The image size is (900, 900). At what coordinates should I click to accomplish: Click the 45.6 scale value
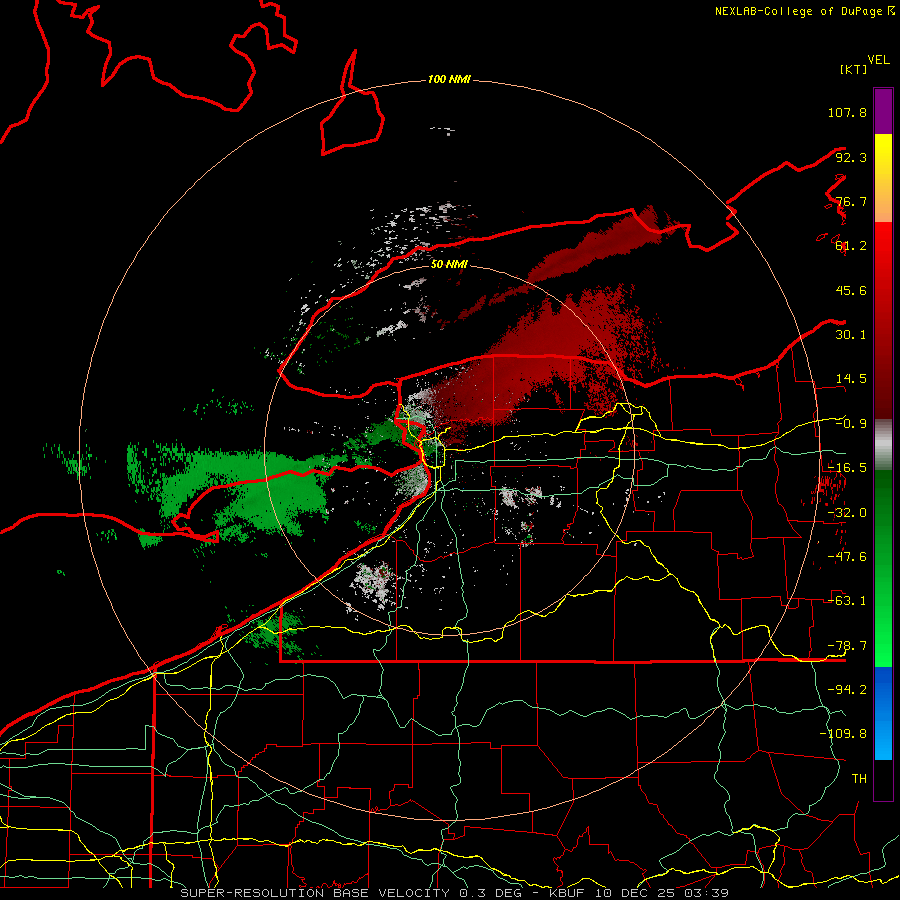pyautogui.click(x=851, y=290)
